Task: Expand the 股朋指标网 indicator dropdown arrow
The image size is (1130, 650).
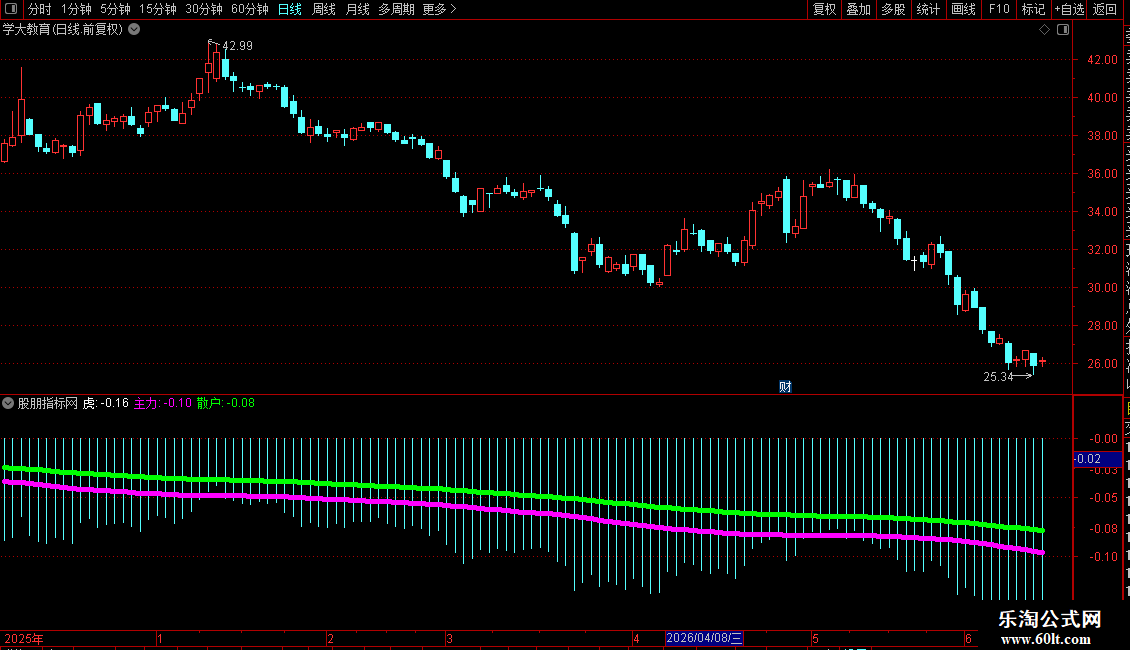Action: click(8, 403)
